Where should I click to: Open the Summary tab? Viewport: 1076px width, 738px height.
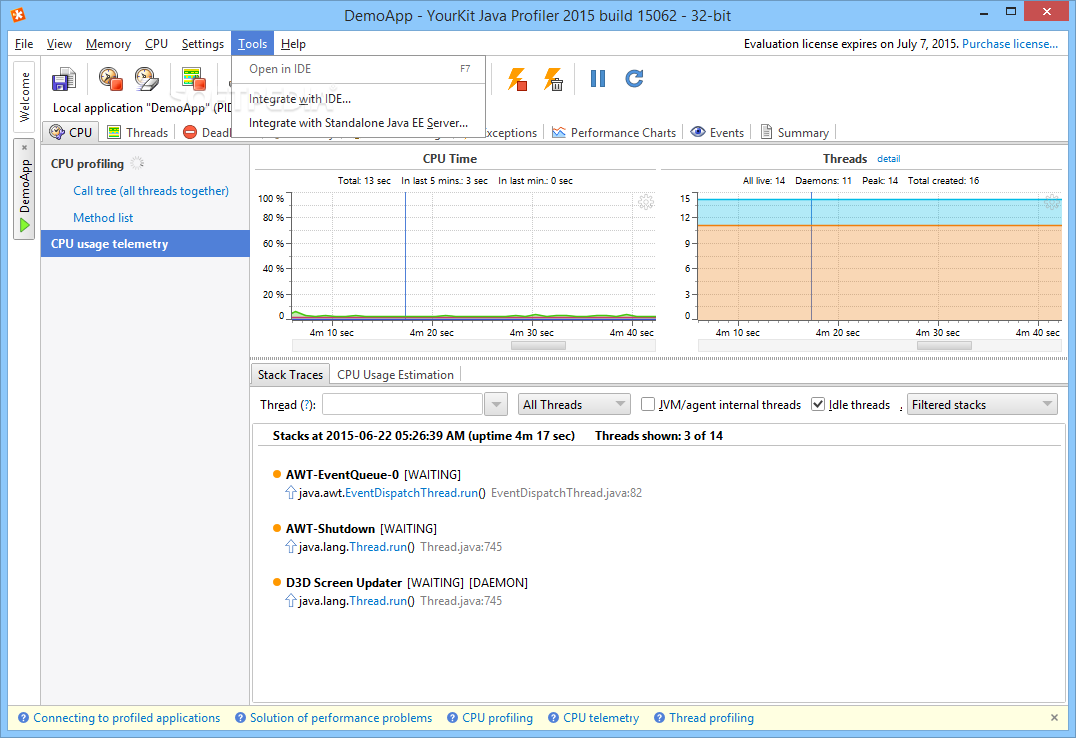[x=795, y=132]
